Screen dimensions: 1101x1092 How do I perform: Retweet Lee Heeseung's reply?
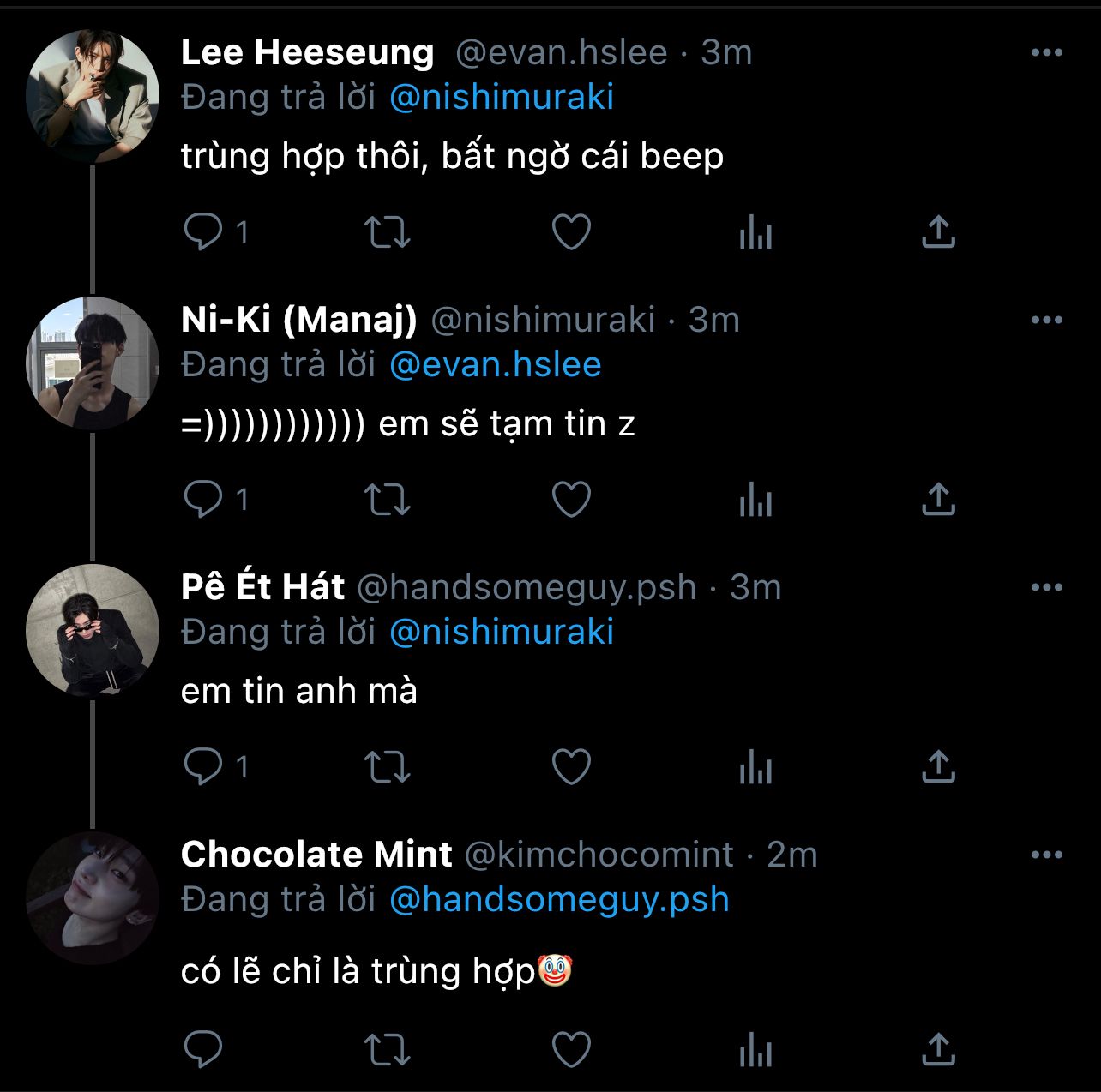tap(388, 231)
